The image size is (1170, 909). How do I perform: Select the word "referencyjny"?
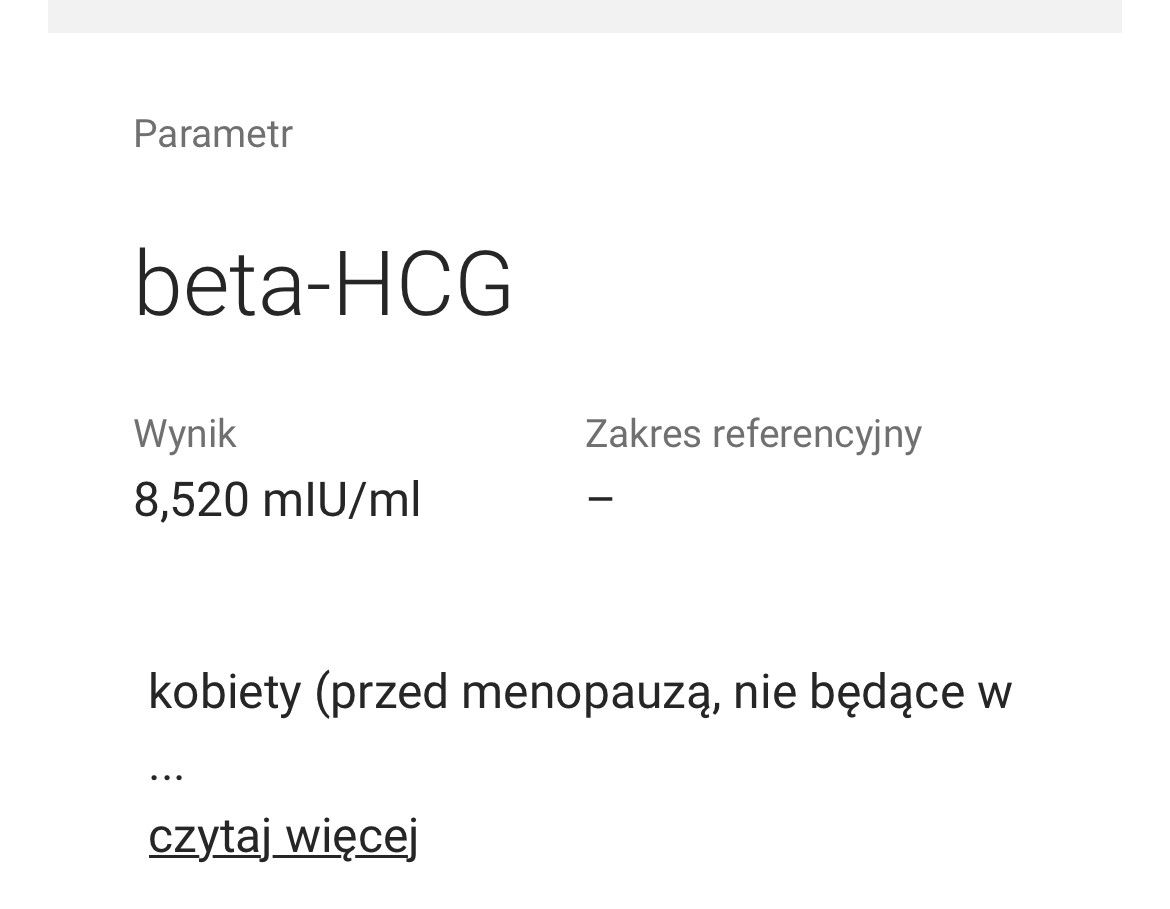[816, 434]
